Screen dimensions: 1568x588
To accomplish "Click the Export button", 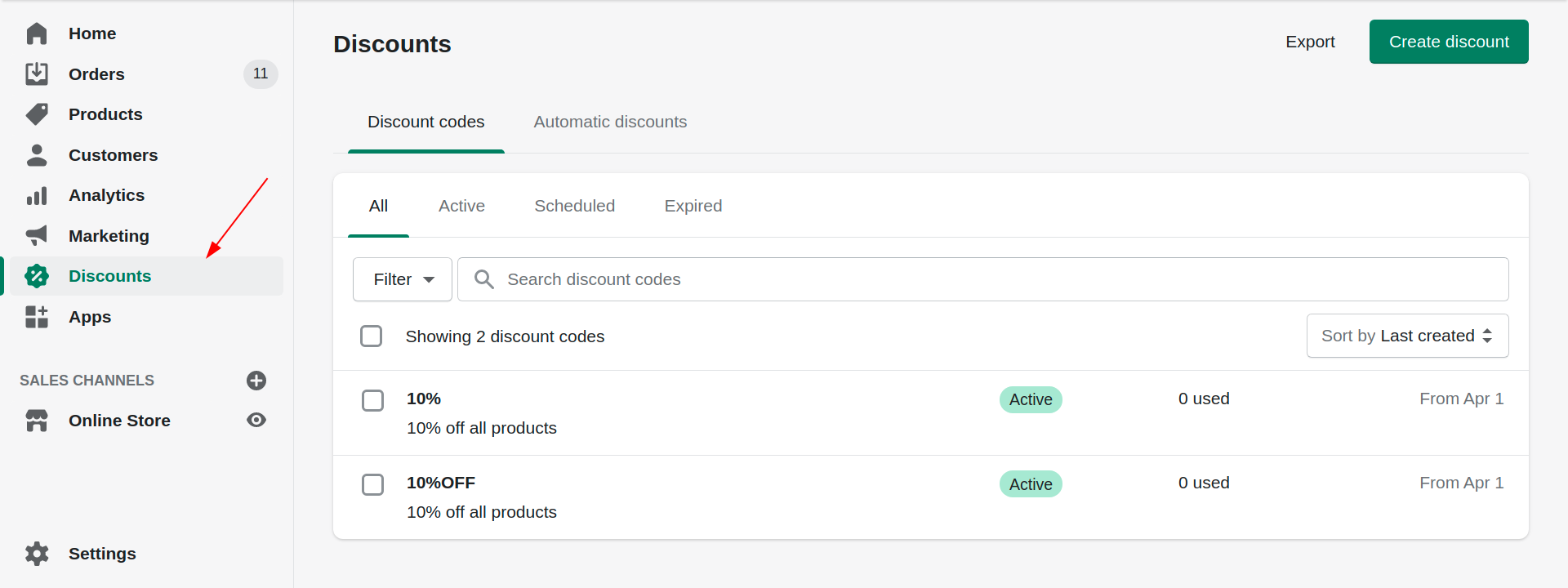I will coord(1310,42).
